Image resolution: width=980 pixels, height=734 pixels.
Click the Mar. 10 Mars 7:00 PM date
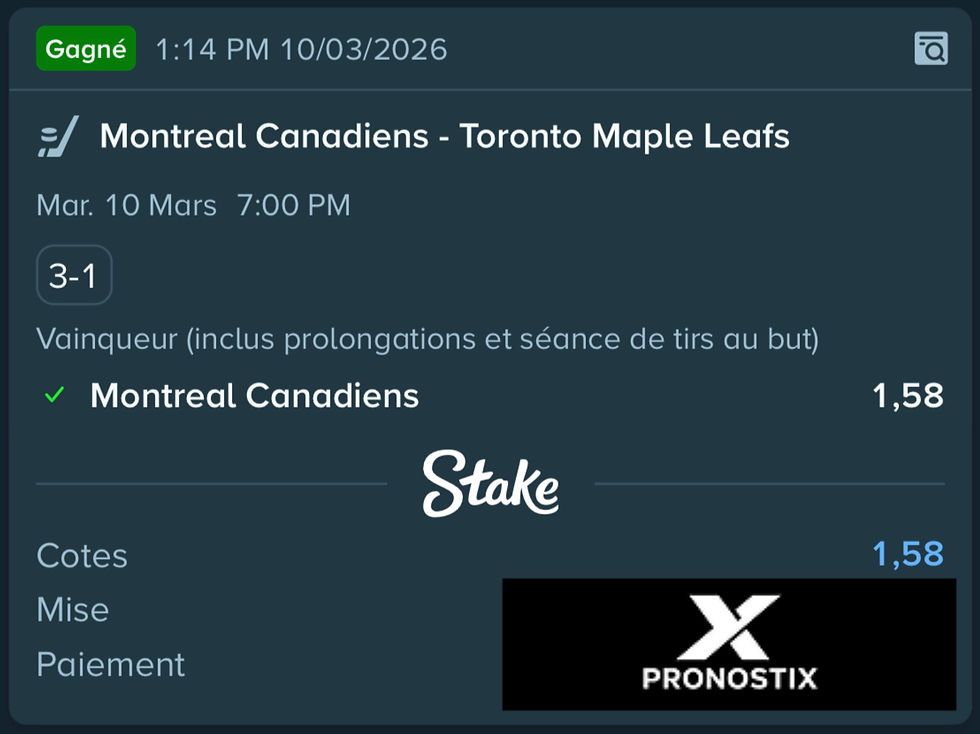click(x=193, y=206)
